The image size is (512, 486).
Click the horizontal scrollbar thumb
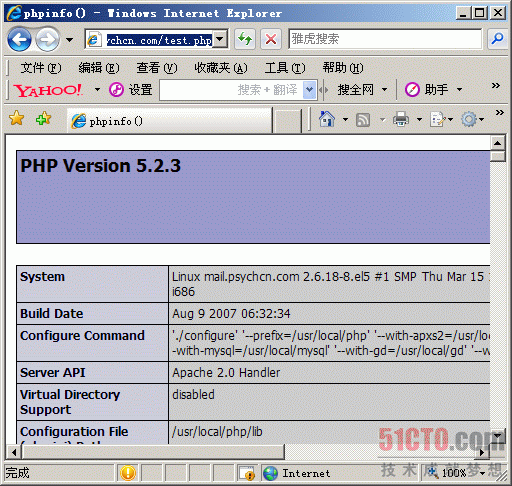coord(153,452)
